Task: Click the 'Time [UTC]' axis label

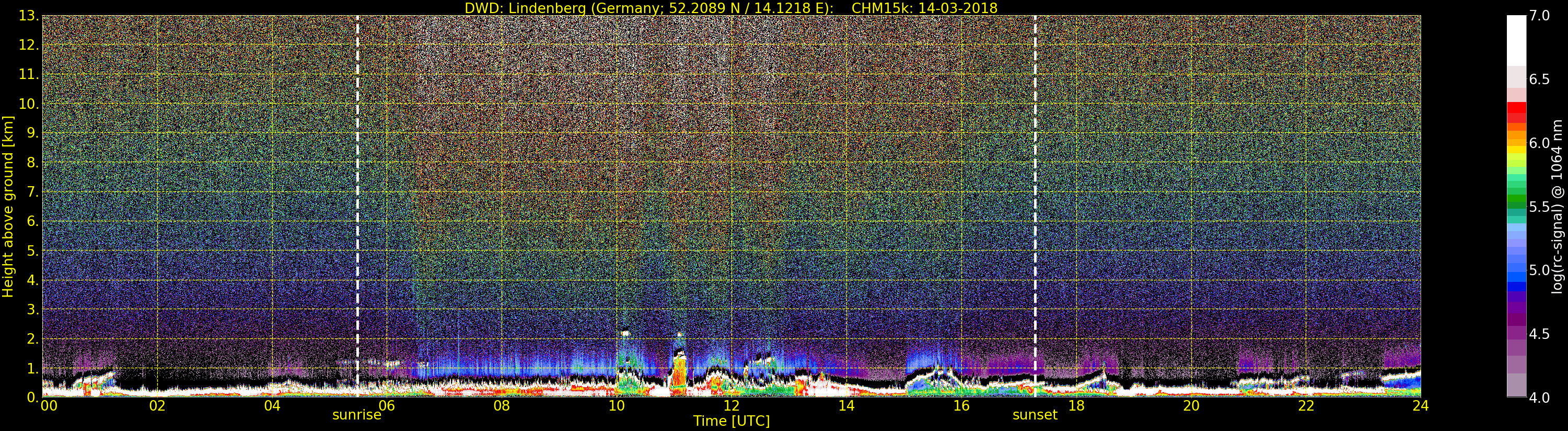Action: click(x=731, y=421)
